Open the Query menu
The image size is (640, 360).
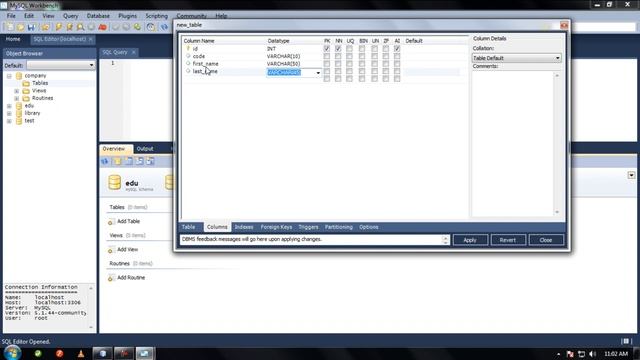click(70, 16)
